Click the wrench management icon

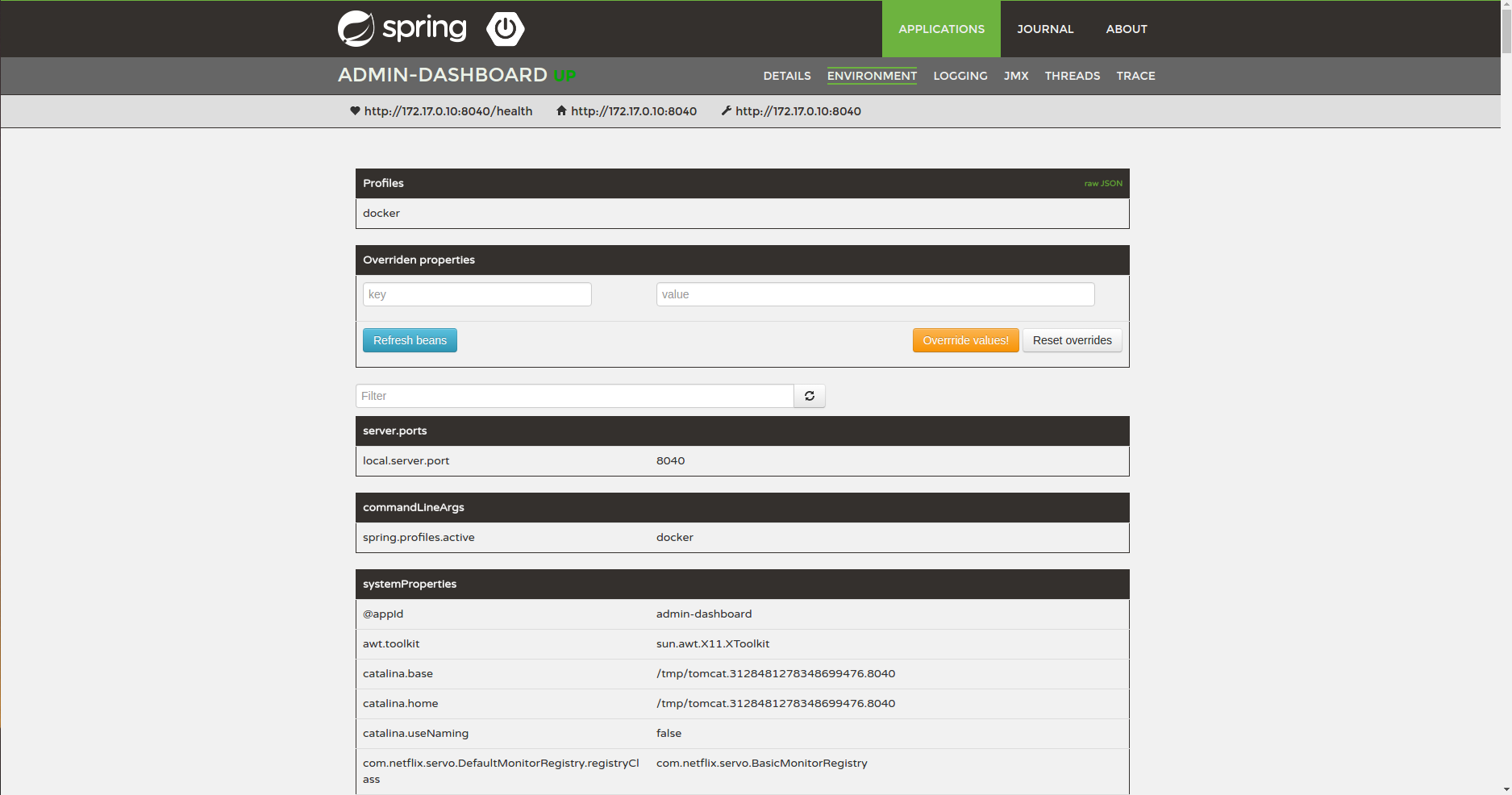click(726, 111)
